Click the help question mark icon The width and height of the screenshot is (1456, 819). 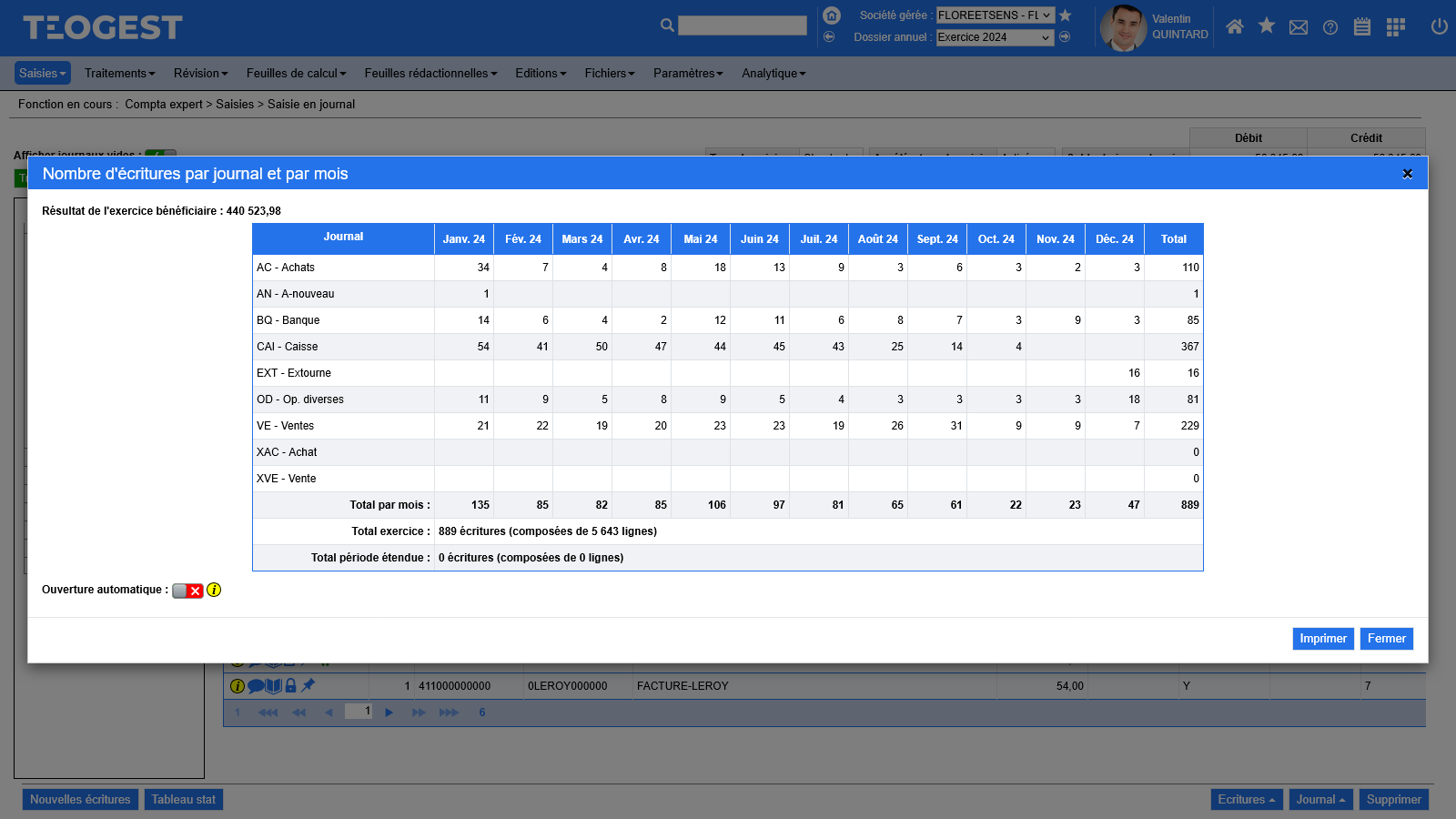(1330, 27)
